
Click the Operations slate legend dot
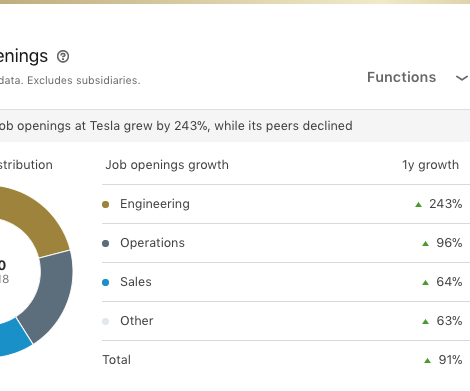coord(105,243)
